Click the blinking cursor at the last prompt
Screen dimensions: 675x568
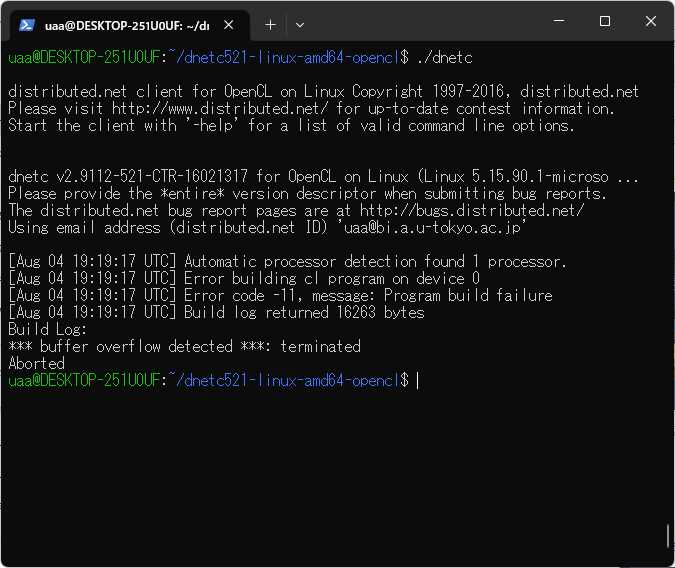tap(417, 381)
